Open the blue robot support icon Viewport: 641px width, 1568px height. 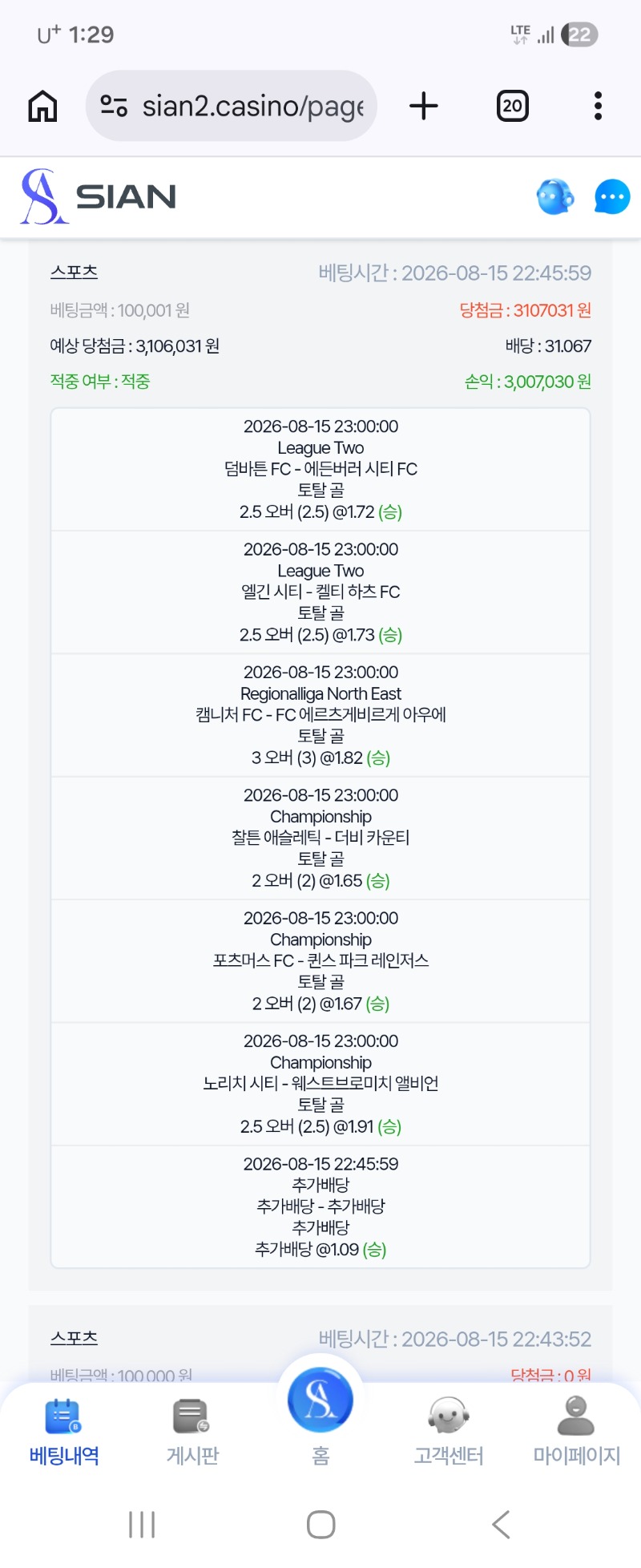point(555,196)
